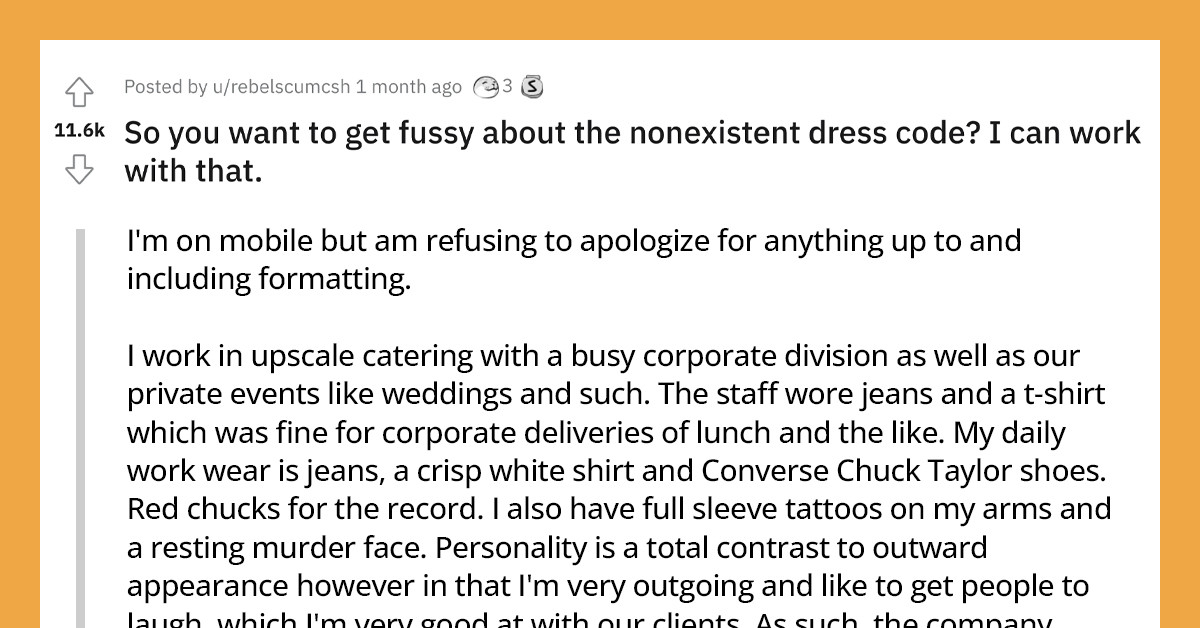The height and width of the screenshot is (628, 1200).
Task: Click the downvote icon below the score
Action: (x=79, y=166)
